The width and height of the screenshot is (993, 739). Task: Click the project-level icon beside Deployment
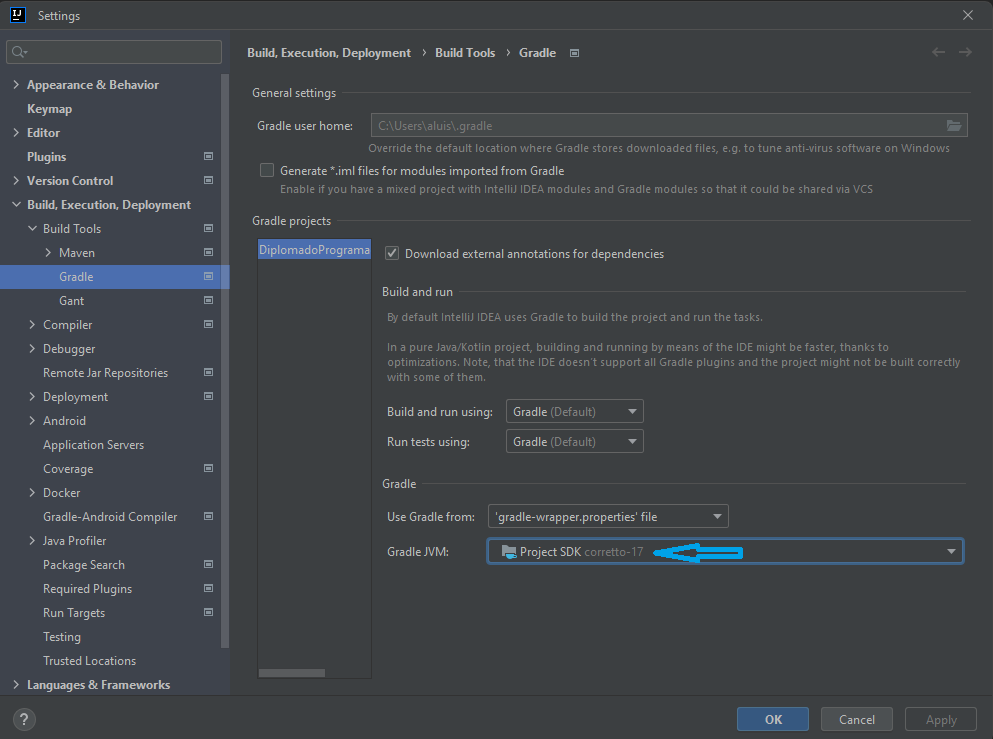coord(208,396)
